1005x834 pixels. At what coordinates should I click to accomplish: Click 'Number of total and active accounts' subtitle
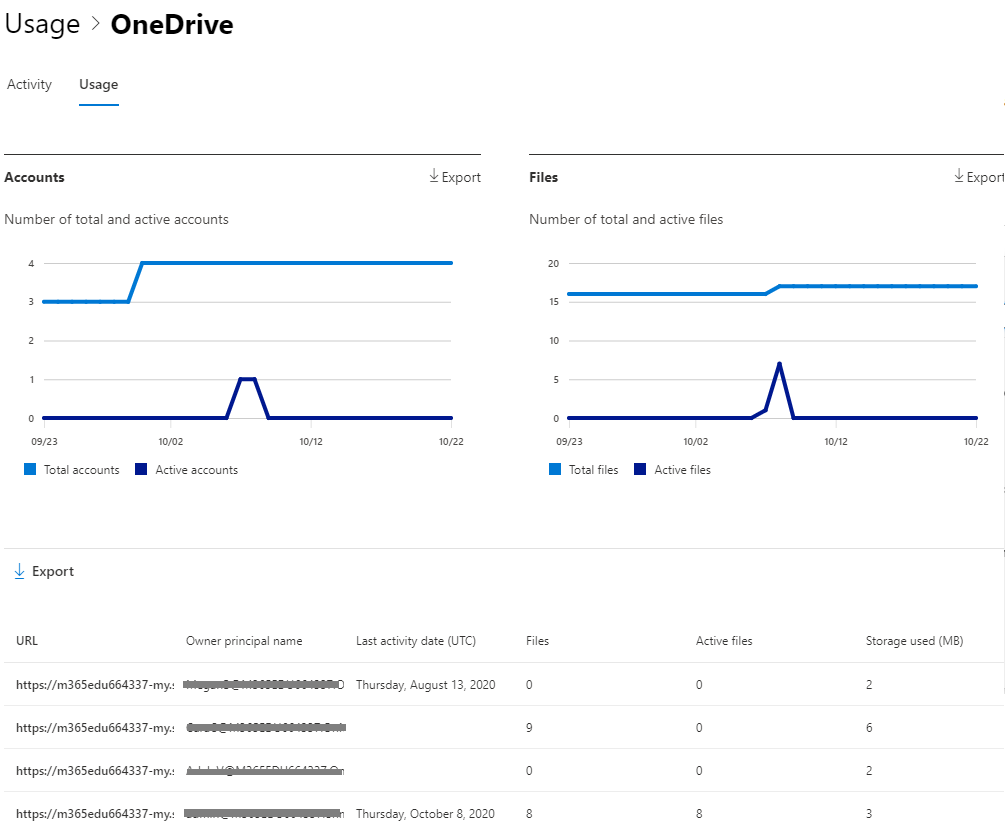point(117,219)
